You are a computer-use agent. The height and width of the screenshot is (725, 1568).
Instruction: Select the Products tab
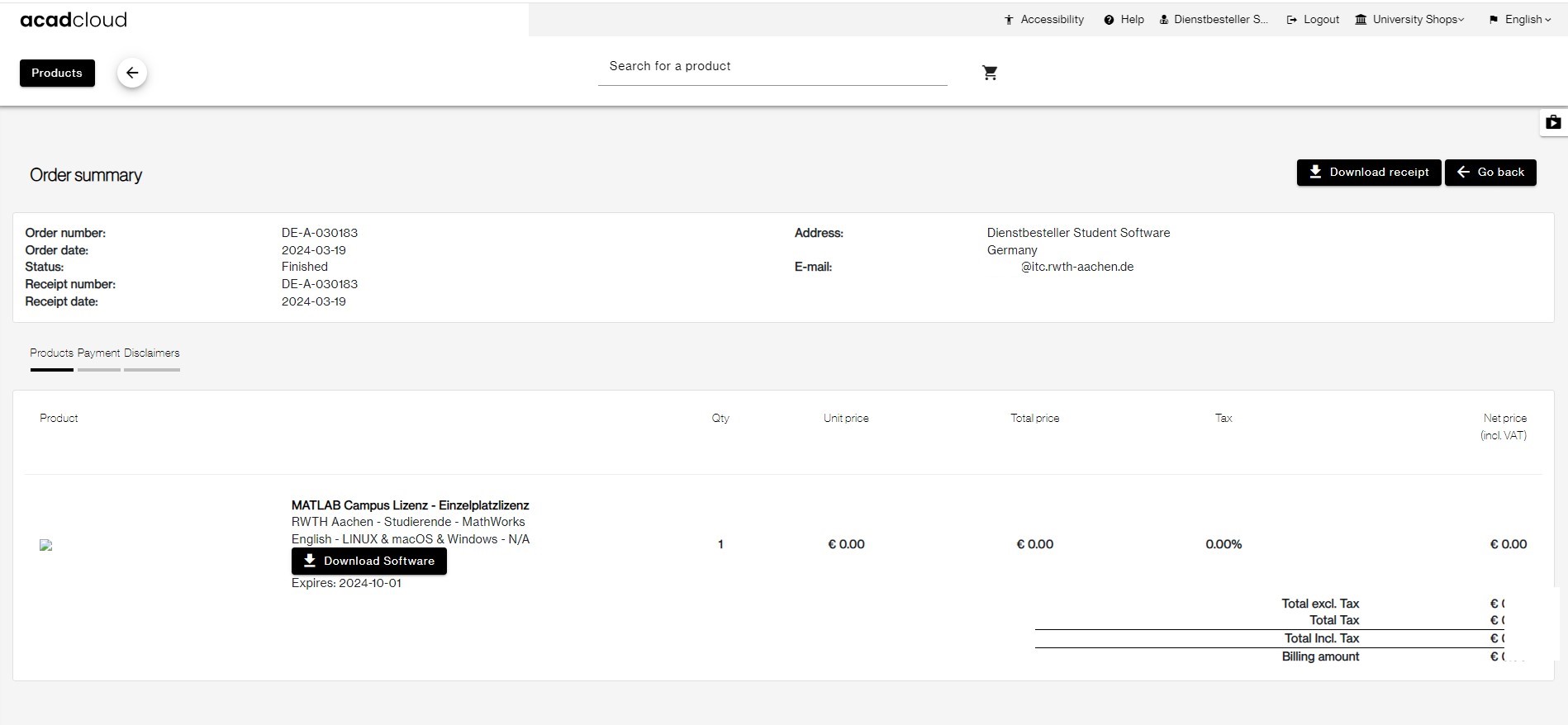[x=51, y=353]
